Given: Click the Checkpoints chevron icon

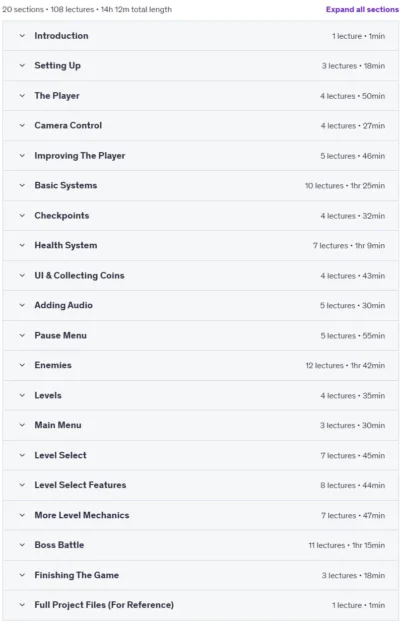Looking at the screenshot, I should pos(22,215).
